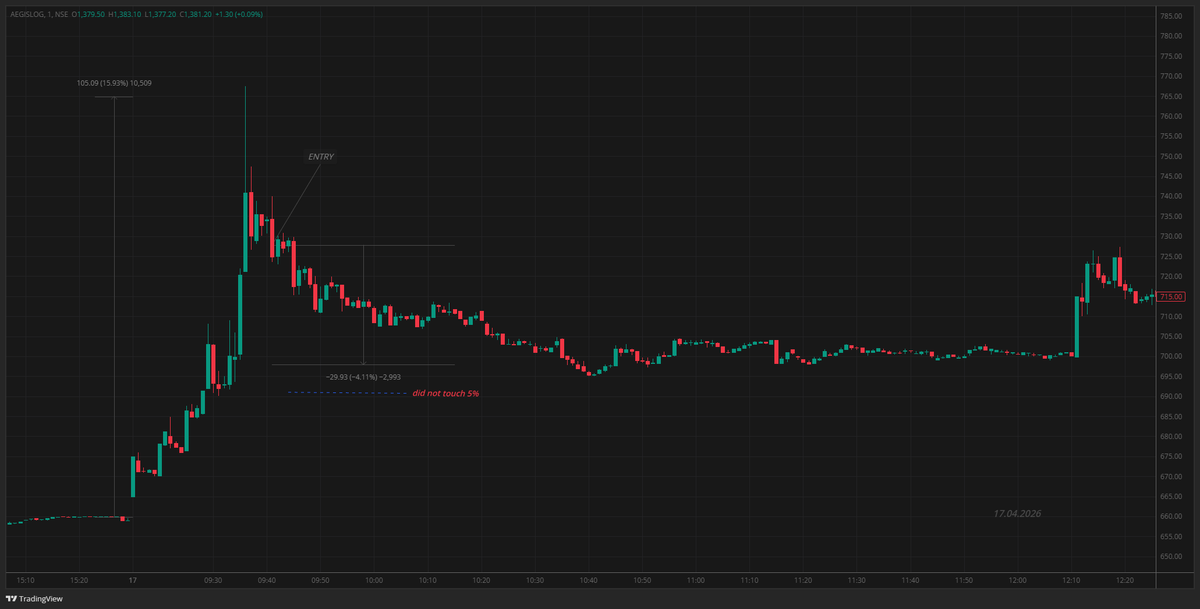1200x609 pixels.
Task: Click the 12:10 time axis label
Action: point(1071,580)
